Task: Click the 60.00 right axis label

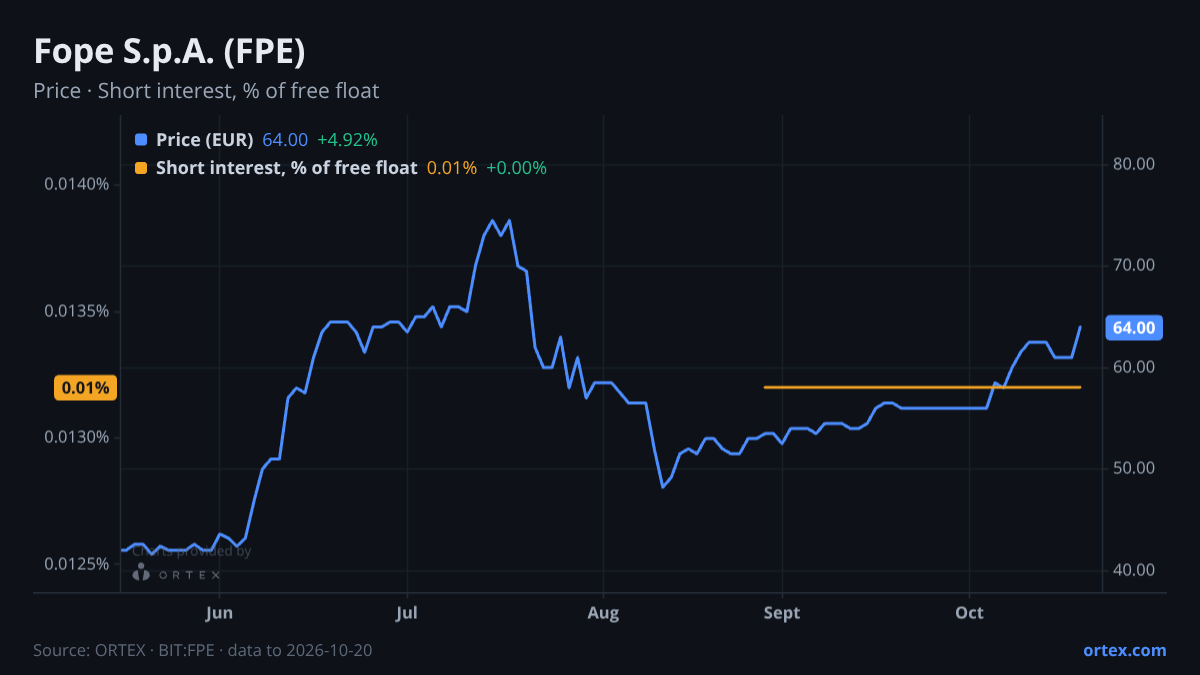Action: click(x=1134, y=367)
